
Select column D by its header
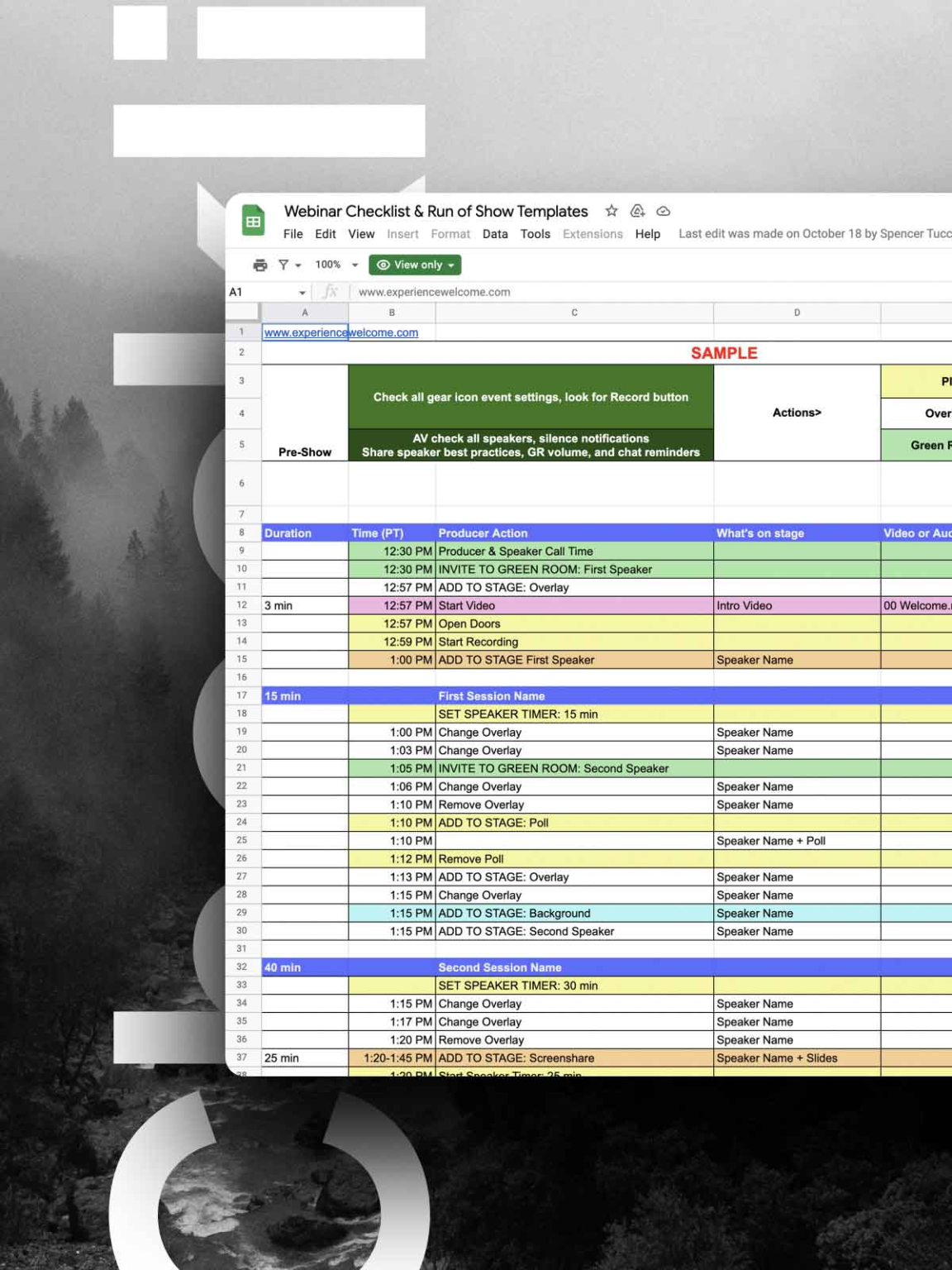point(797,313)
